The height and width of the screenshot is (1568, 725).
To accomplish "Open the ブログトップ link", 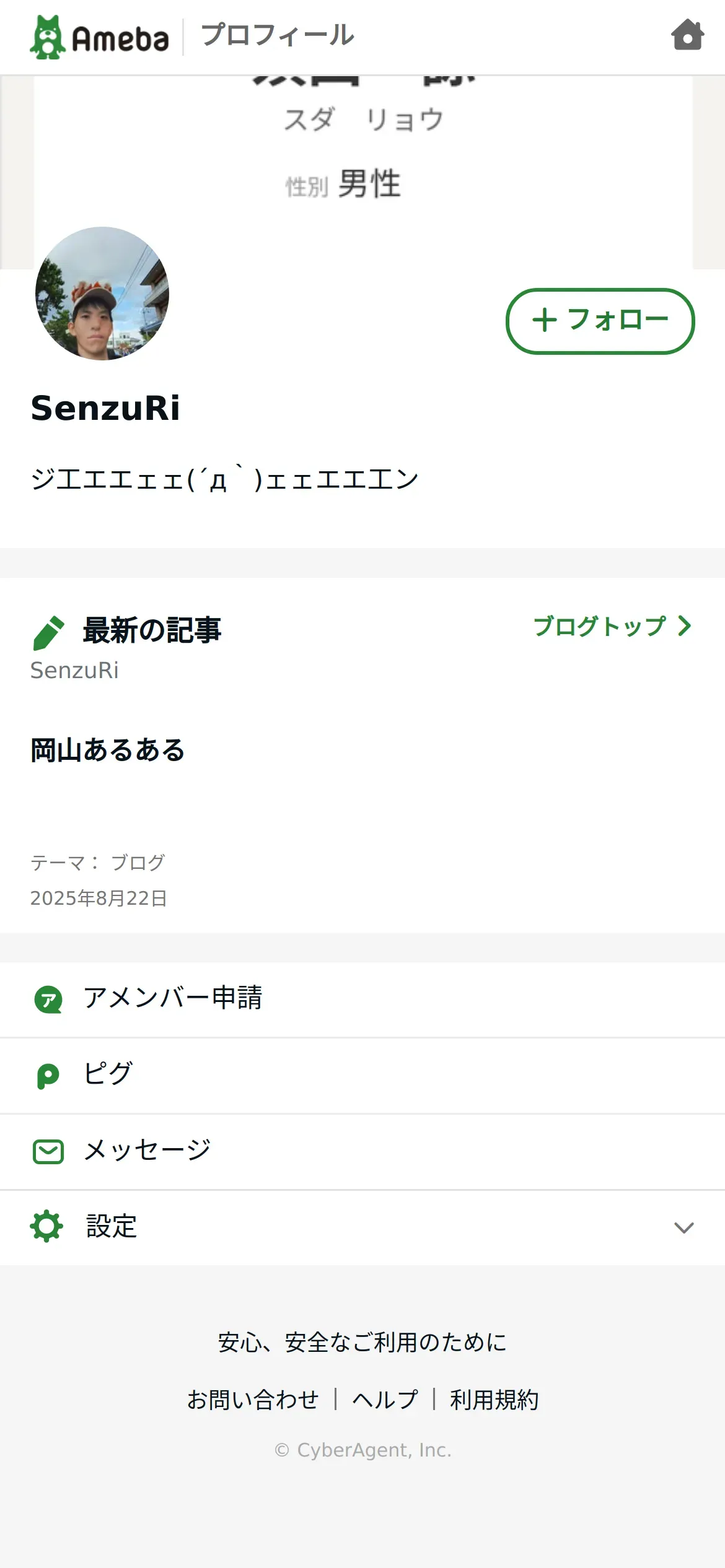I will (599, 626).
